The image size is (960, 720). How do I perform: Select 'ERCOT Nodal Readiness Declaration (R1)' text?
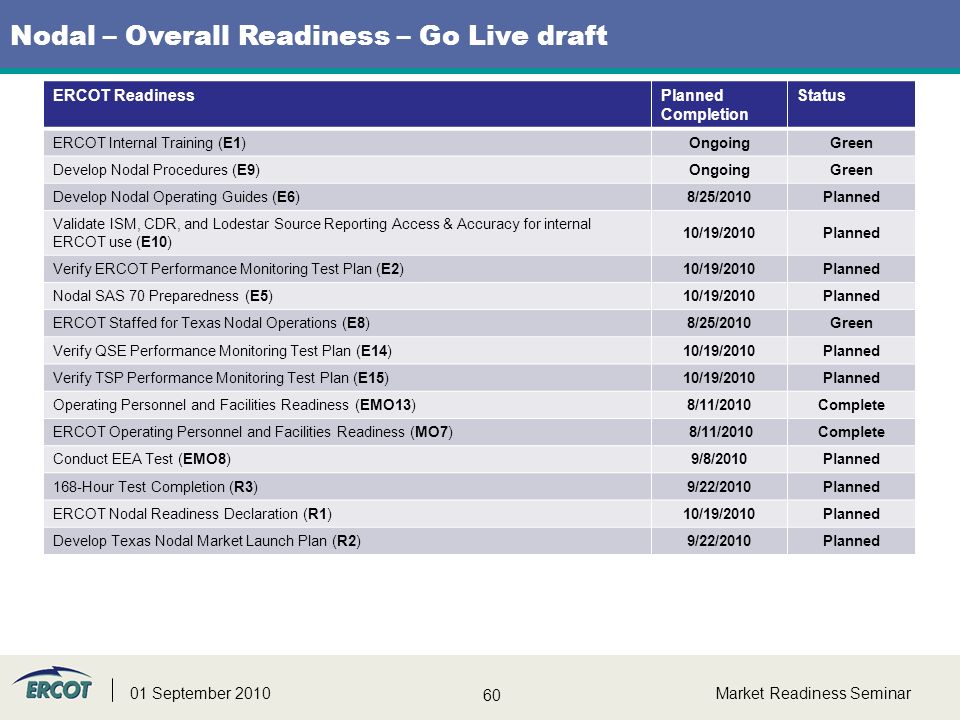tap(192, 514)
